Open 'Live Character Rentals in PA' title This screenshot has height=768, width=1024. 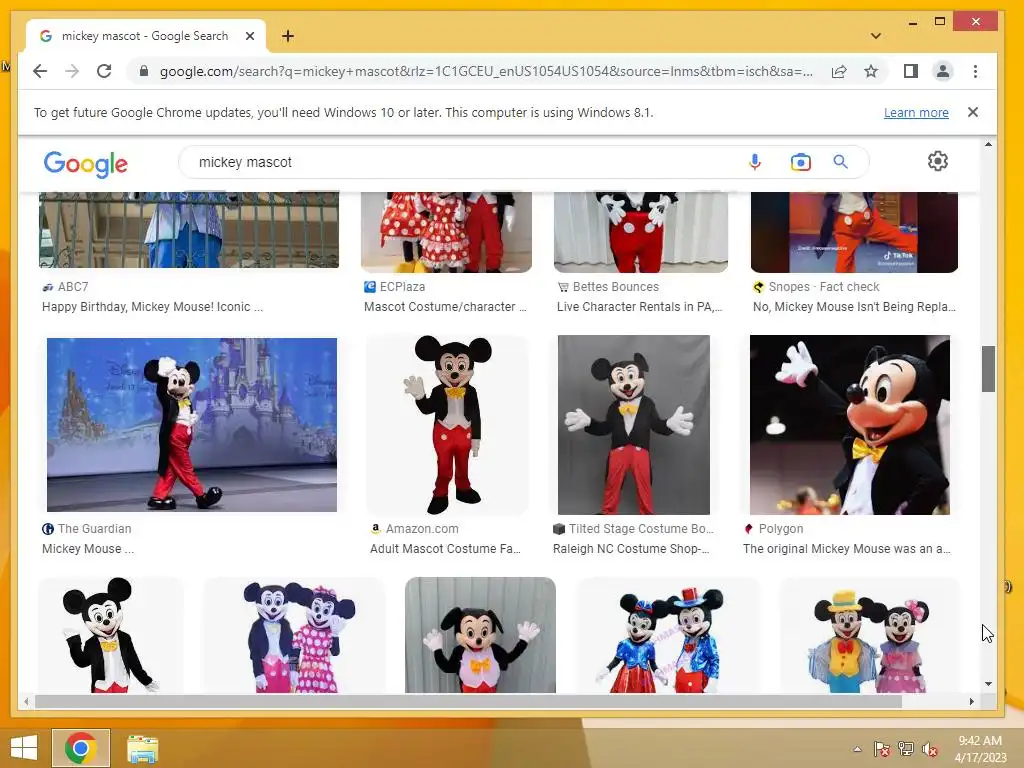click(x=639, y=306)
